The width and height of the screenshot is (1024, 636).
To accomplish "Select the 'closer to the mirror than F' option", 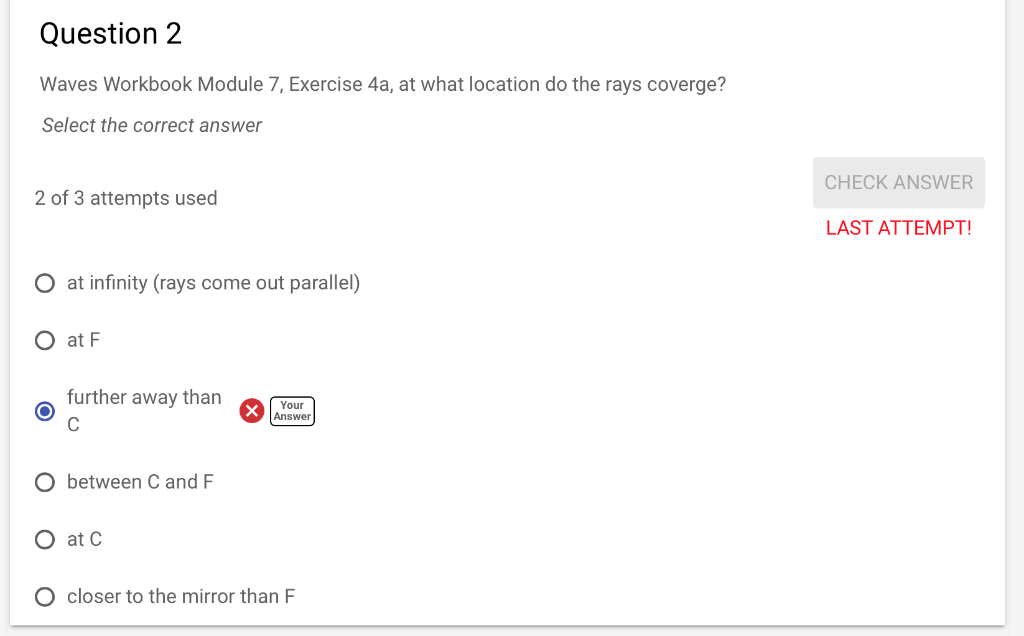I will click(x=44, y=596).
